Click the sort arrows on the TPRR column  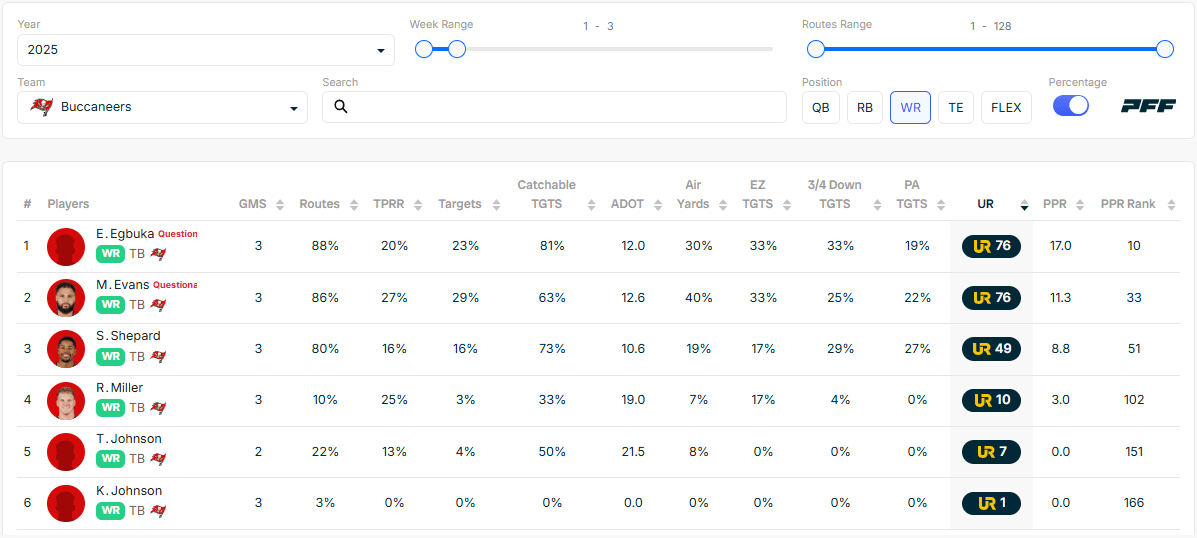pyautogui.click(x=416, y=205)
